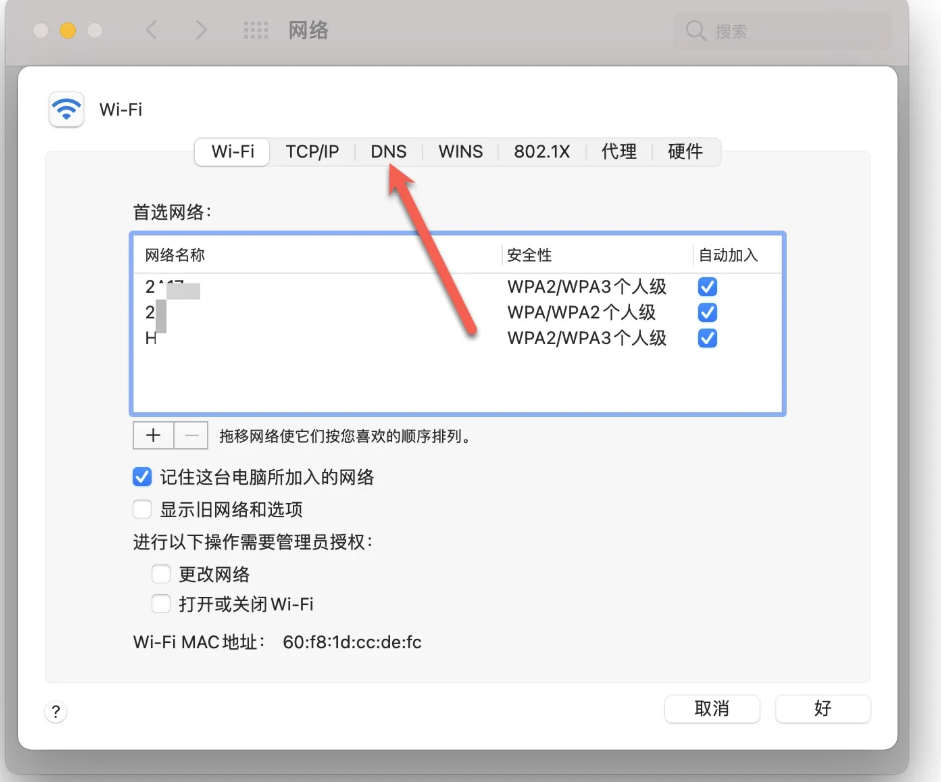Image resolution: width=941 pixels, height=782 pixels.
Task: Click the back navigation arrow
Action: 152,31
